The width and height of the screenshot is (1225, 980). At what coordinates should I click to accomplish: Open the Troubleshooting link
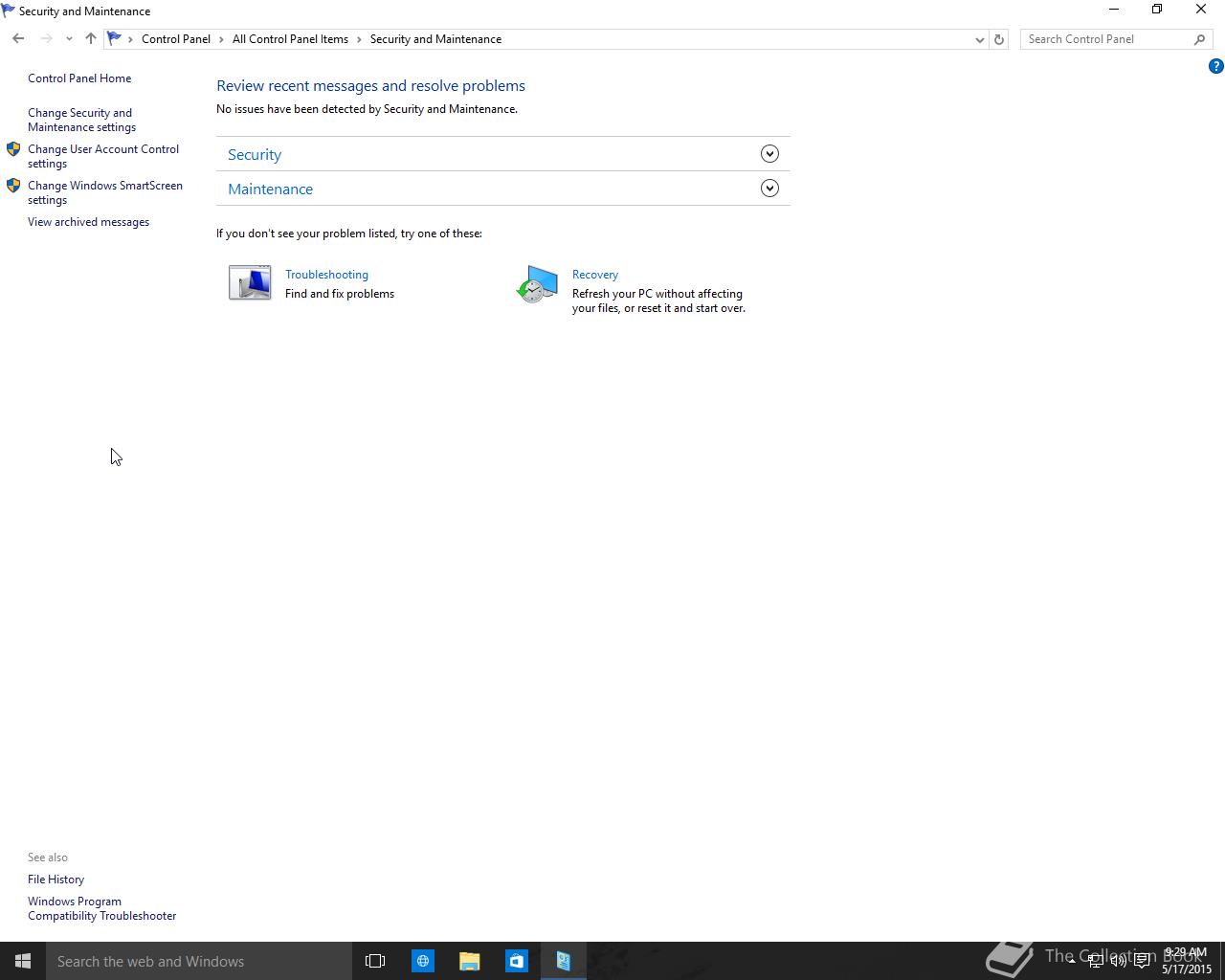[326, 275]
